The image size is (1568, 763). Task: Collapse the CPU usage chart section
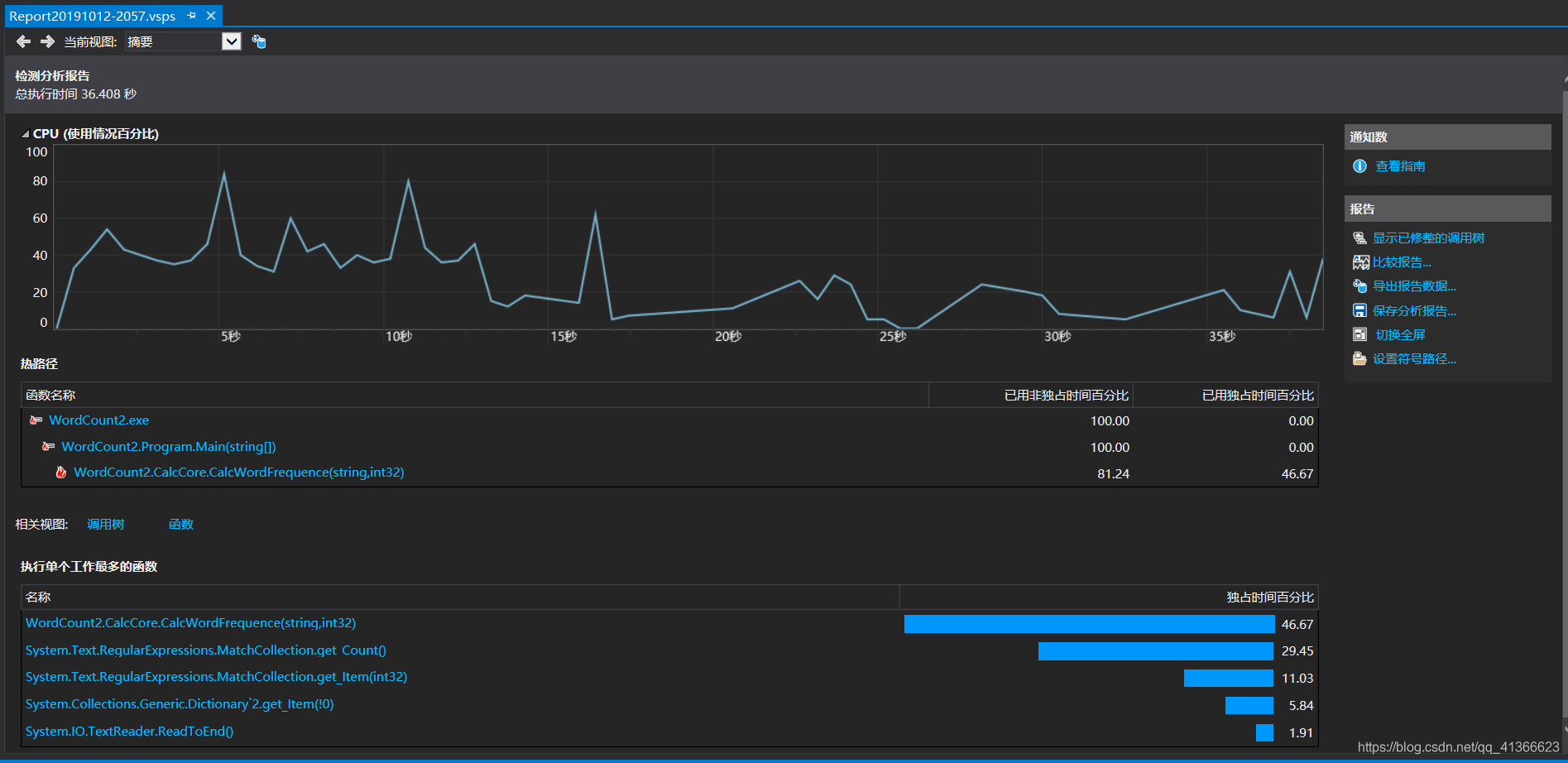[26, 134]
